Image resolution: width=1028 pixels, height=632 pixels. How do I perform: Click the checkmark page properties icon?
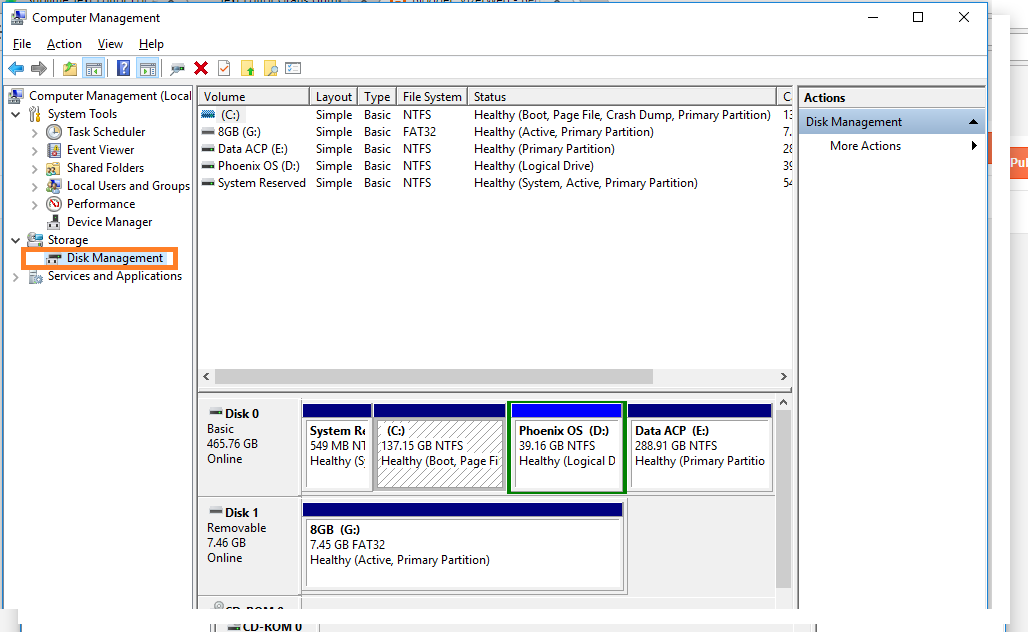click(x=224, y=68)
